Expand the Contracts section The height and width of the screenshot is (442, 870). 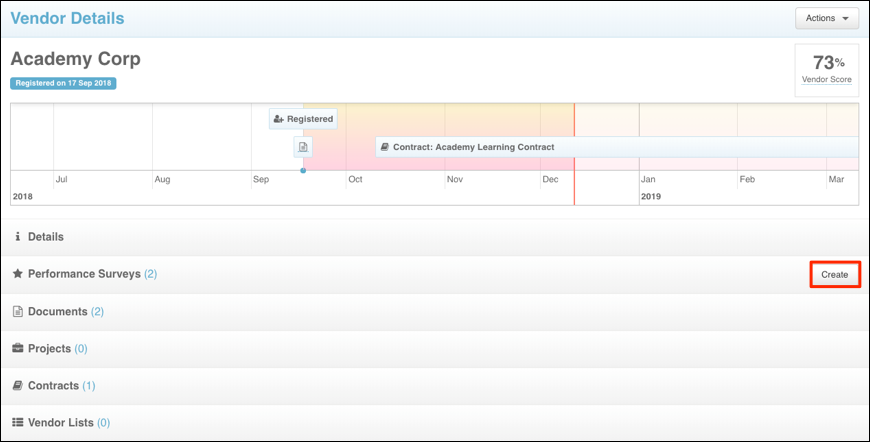tap(54, 386)
